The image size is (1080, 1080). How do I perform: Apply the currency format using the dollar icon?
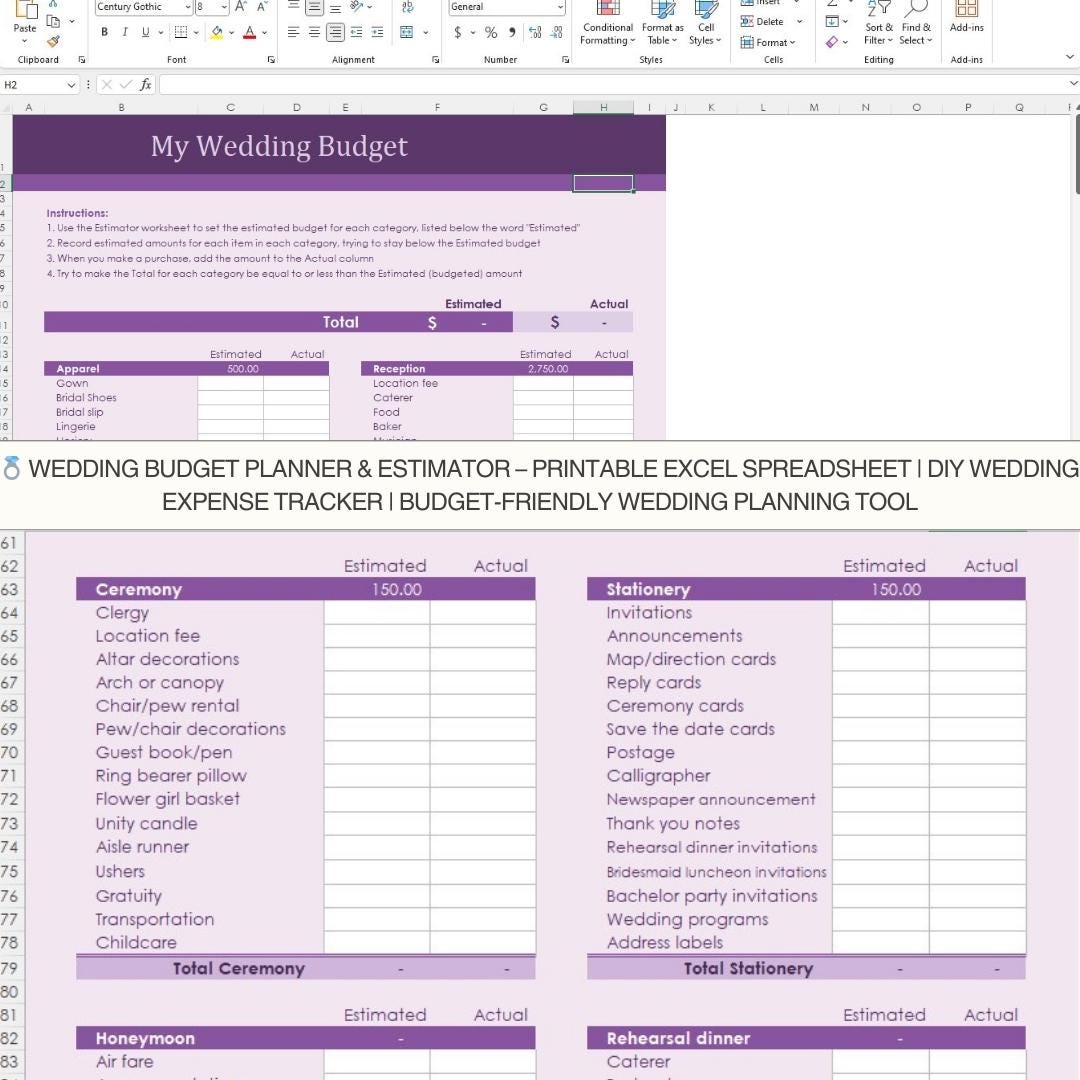[x=456, y=32]
